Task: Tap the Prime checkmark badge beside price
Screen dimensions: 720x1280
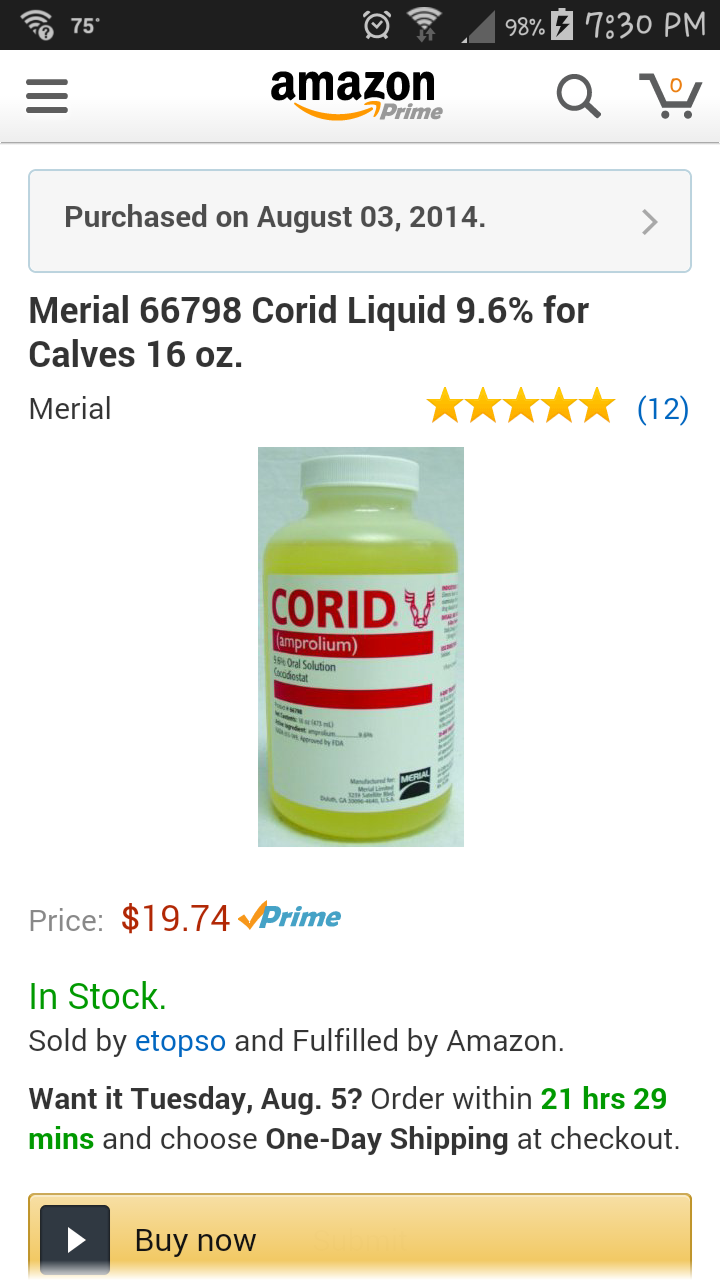Action: click(x=290, y=916)
